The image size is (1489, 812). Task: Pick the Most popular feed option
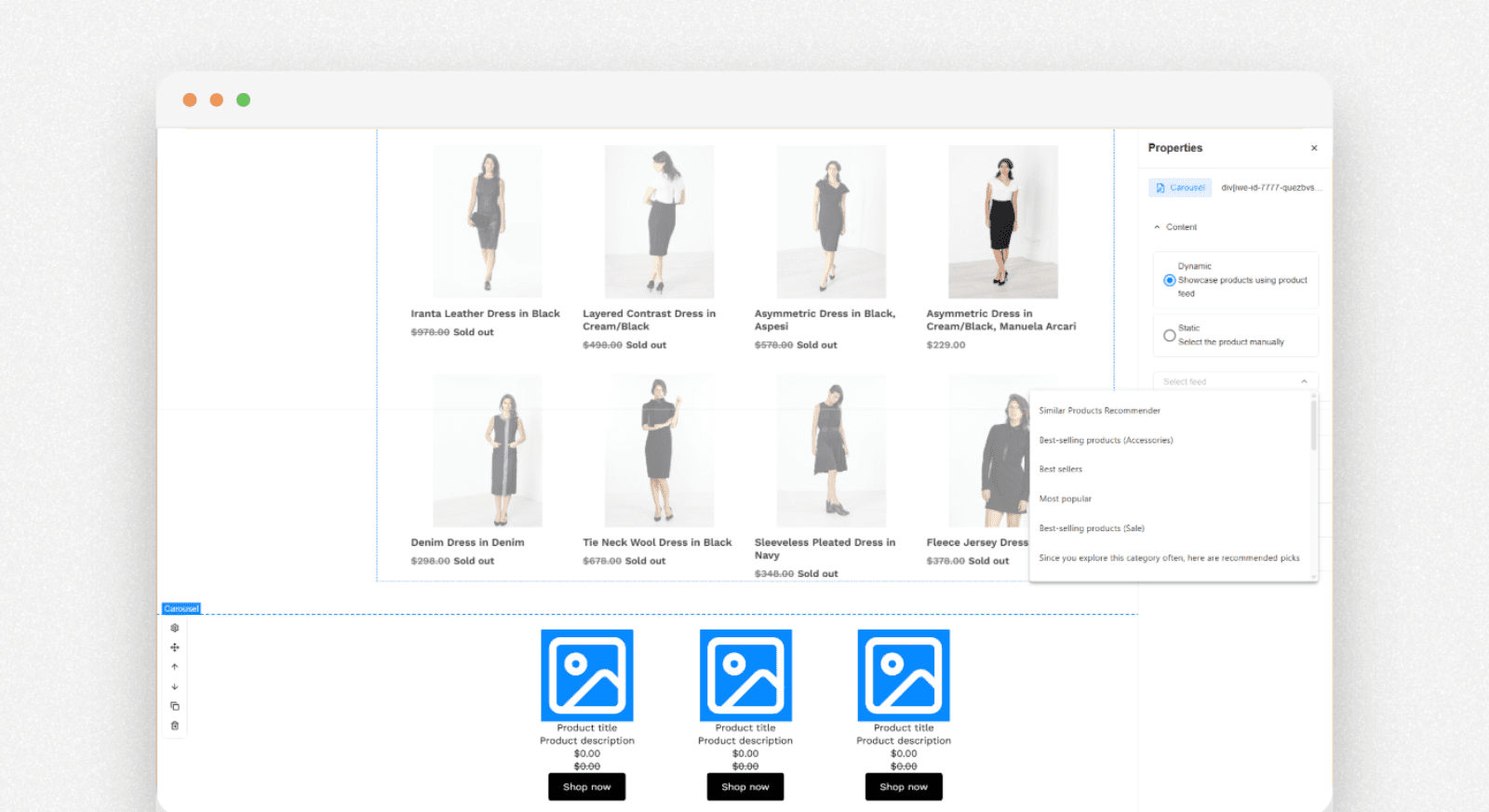pyautogui.click(x=1065, y=499)
